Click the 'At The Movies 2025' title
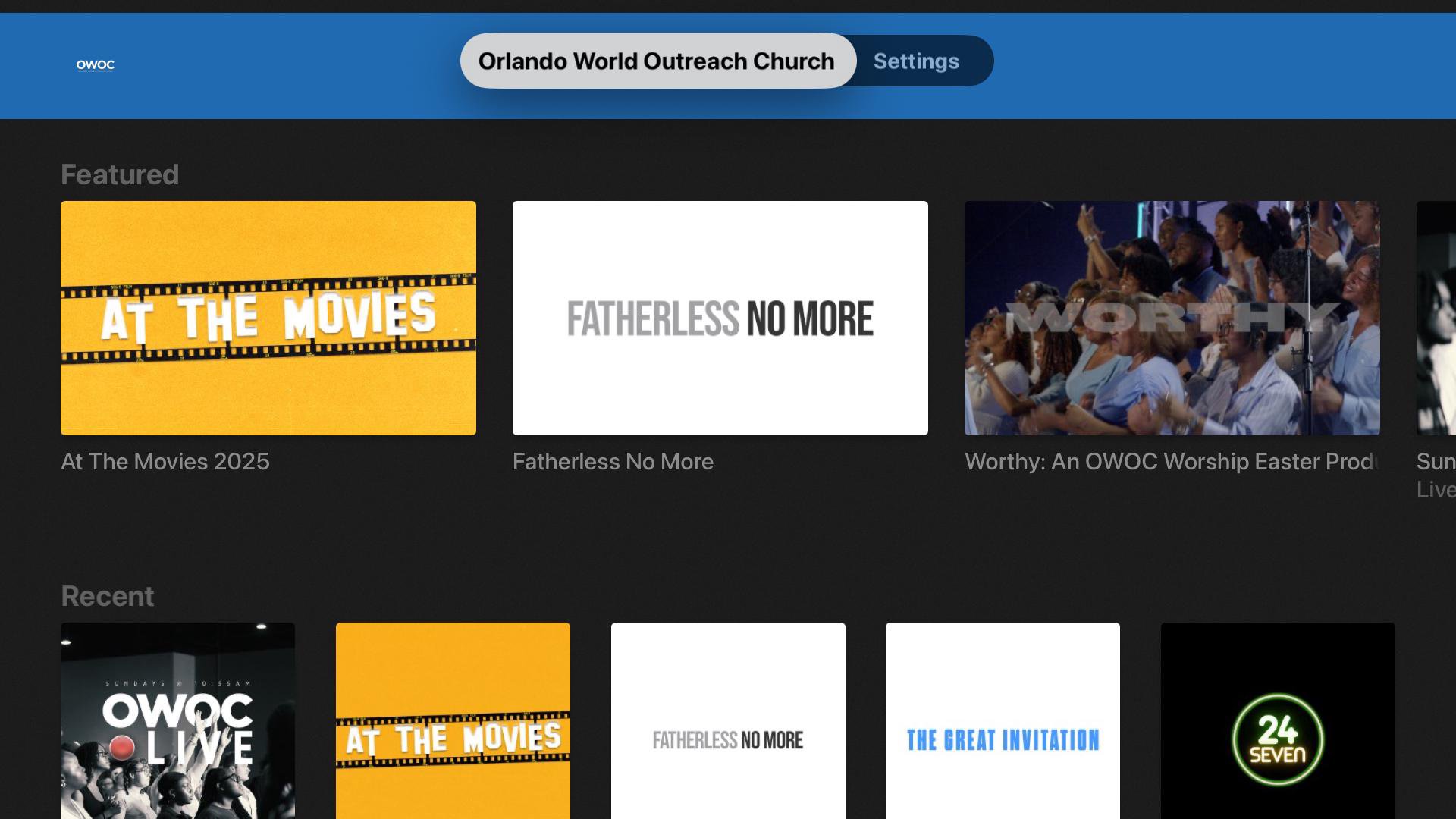This screenshot has height=819, width=1456. pyautogui.click(x=165, y=462)
